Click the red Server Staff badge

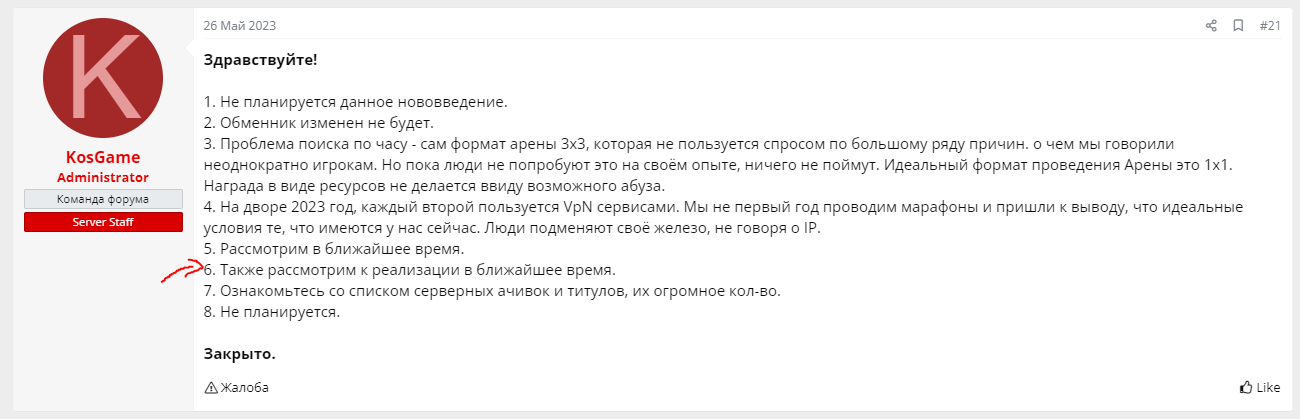[102, 221]
